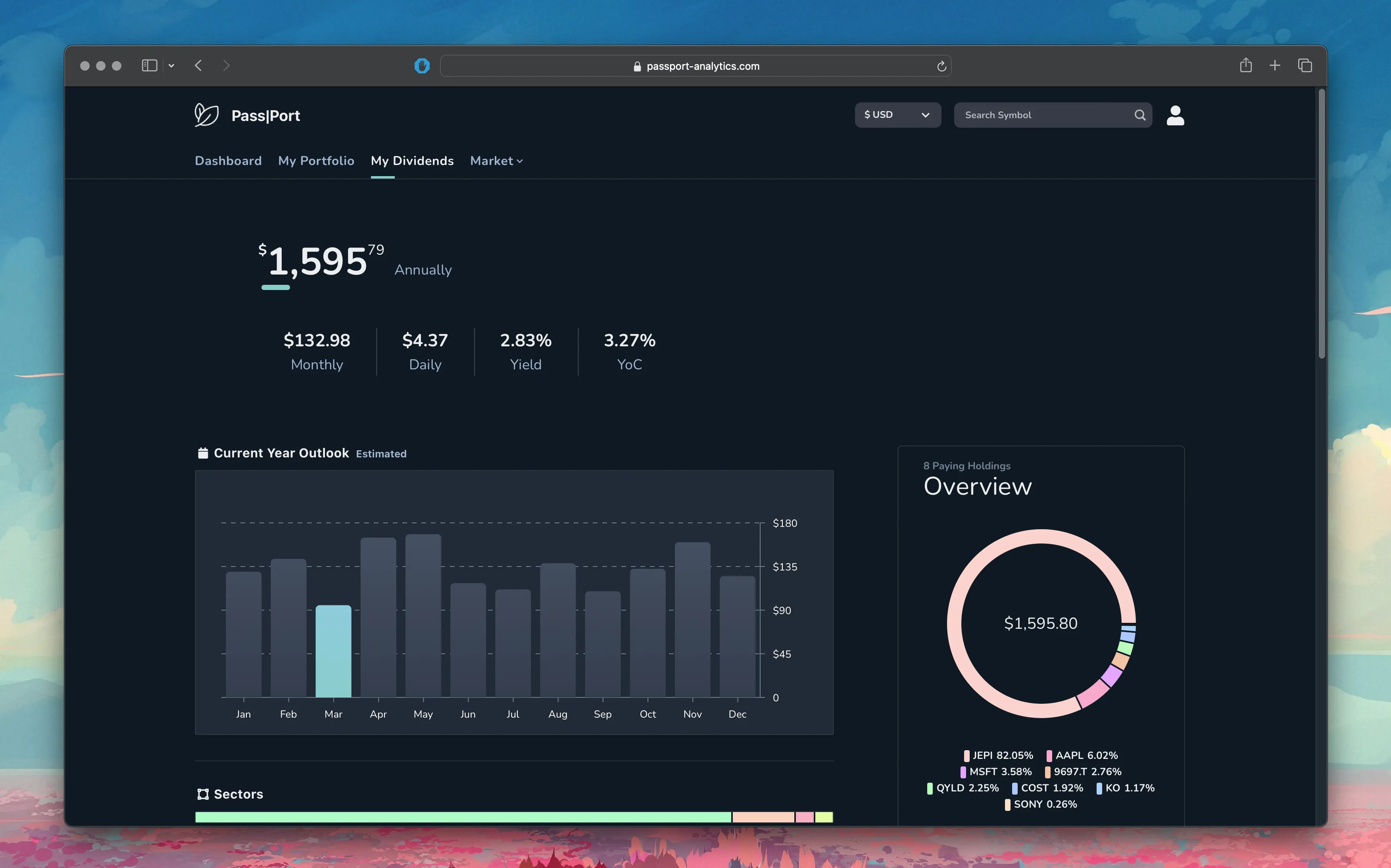Click the JEPI 82.05% legend entry
1391x868 pixels.
(x=998, y=755)
